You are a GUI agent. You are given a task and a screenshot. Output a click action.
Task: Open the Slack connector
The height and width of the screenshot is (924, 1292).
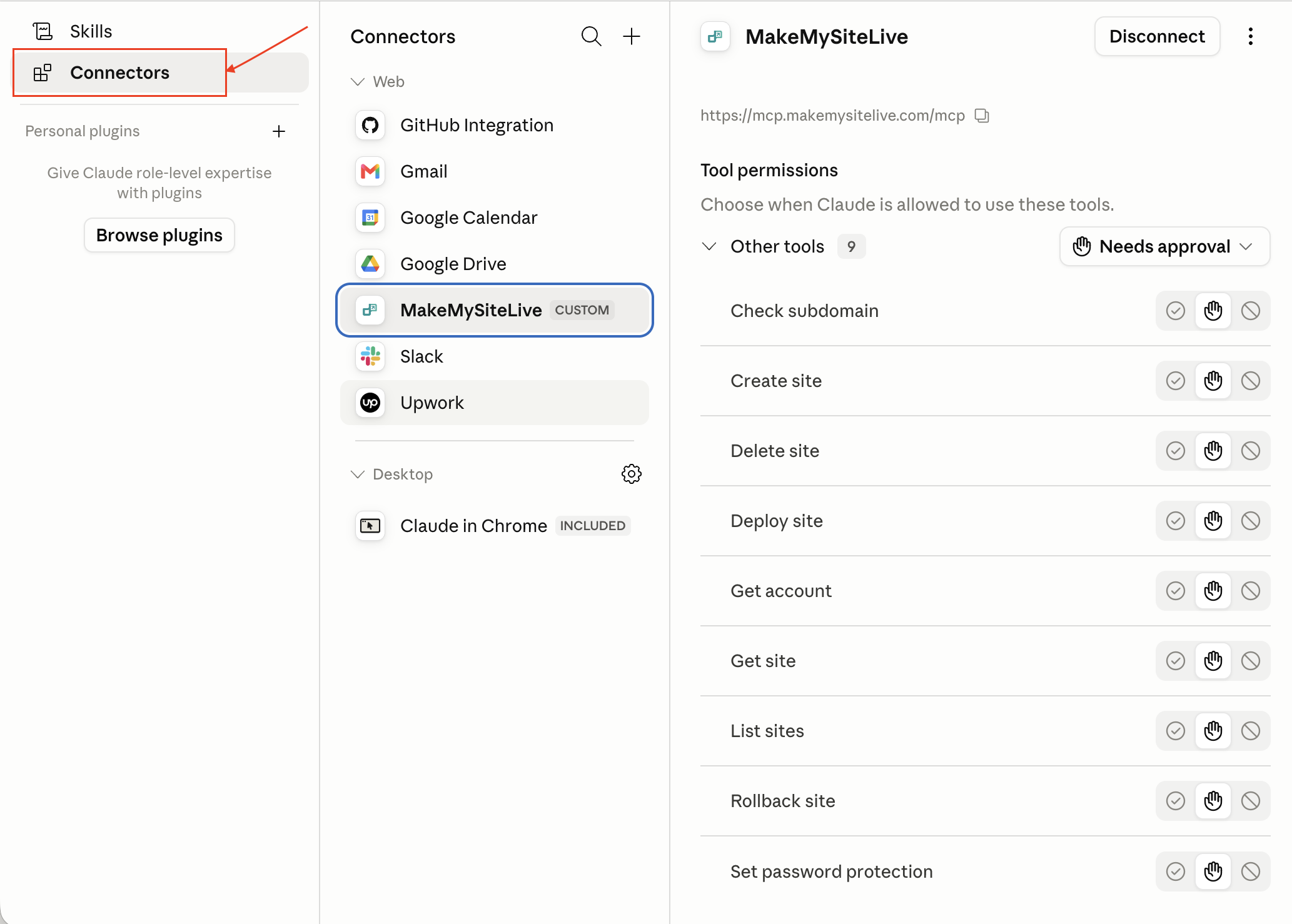[494, 356]
